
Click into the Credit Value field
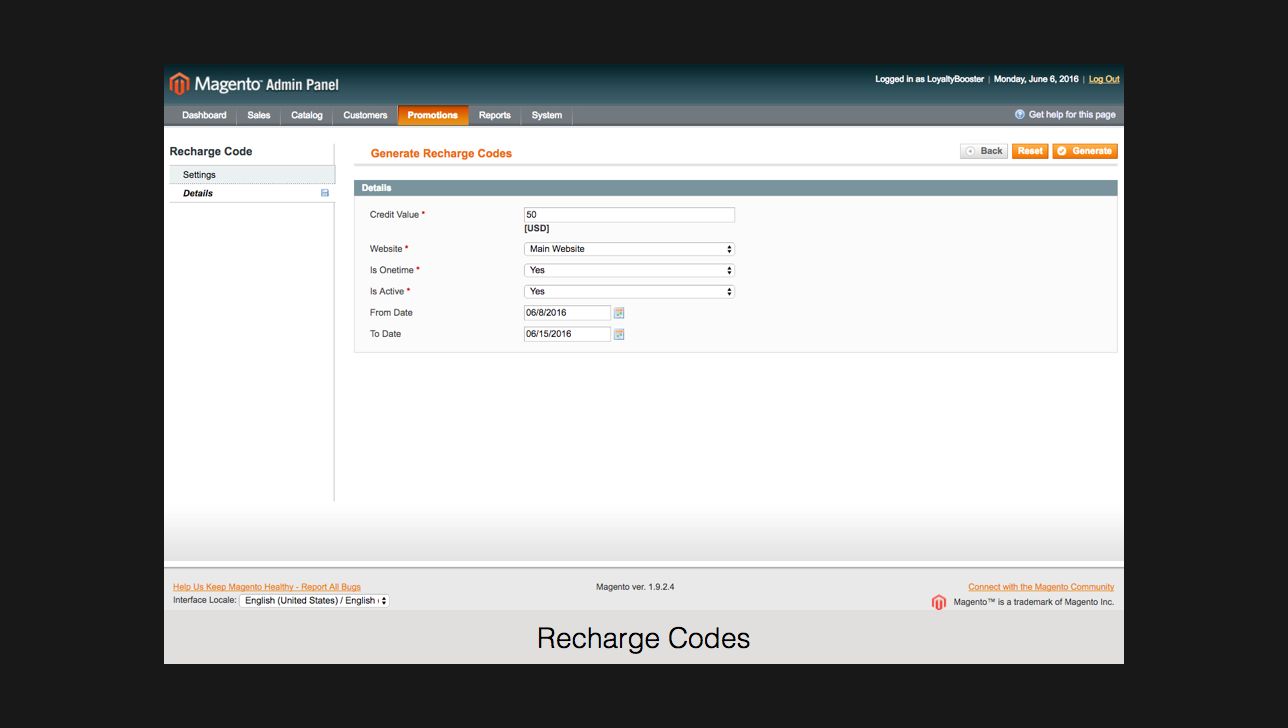(629, 215)
